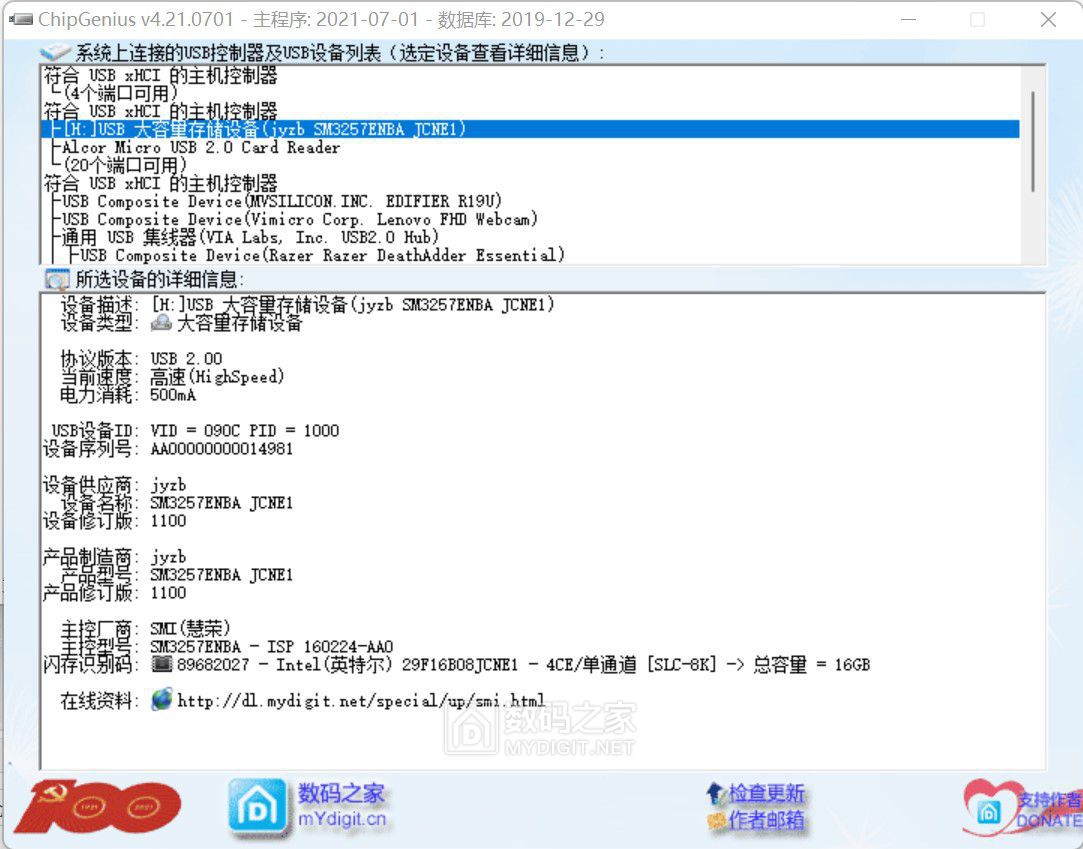Open the dl.mydigit.net smi.html link
Screen dimensions: 1083x849
click(361, 701)
